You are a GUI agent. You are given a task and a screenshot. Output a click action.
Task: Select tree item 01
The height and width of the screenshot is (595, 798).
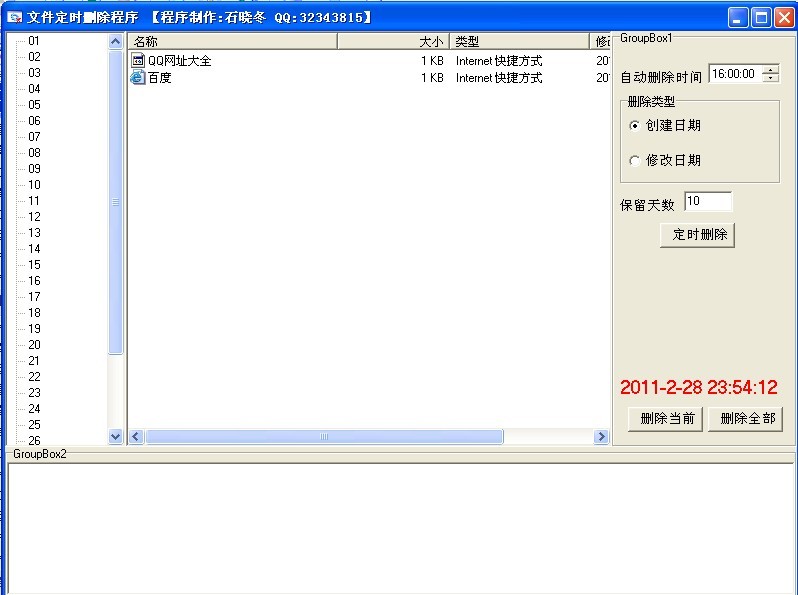[x=34, y=41]
